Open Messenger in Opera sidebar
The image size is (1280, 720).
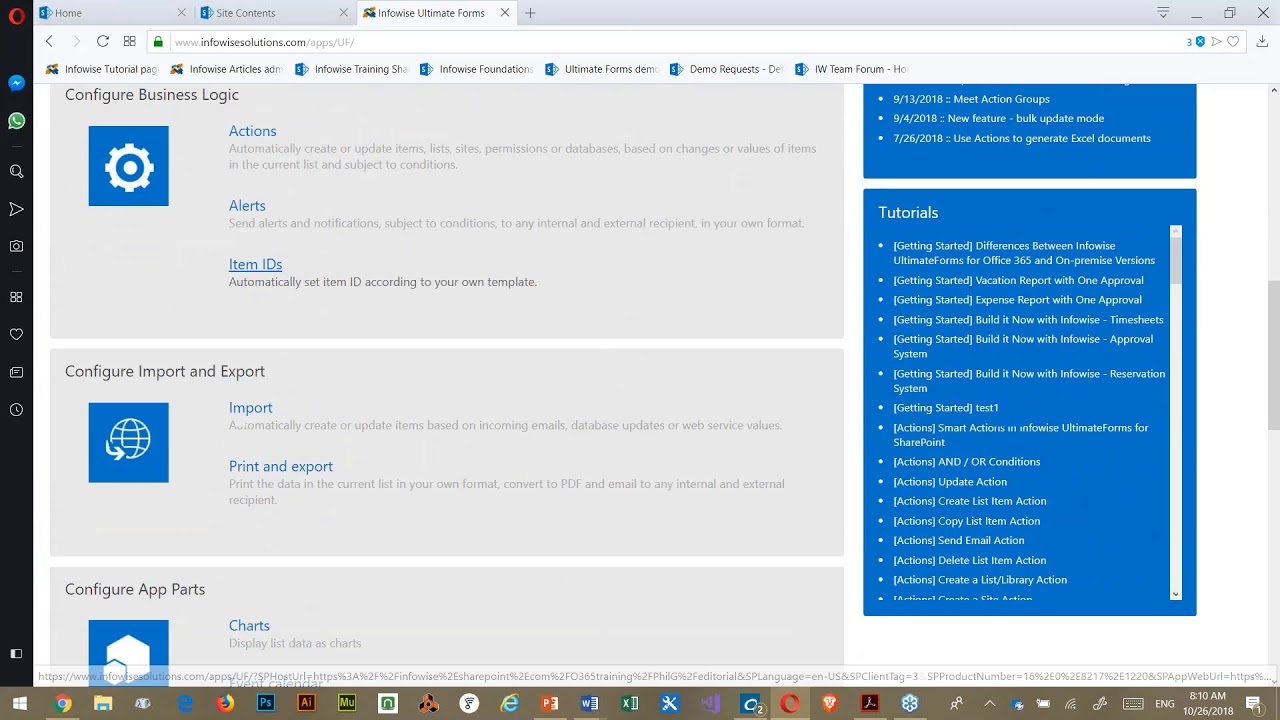click(16, 83)
